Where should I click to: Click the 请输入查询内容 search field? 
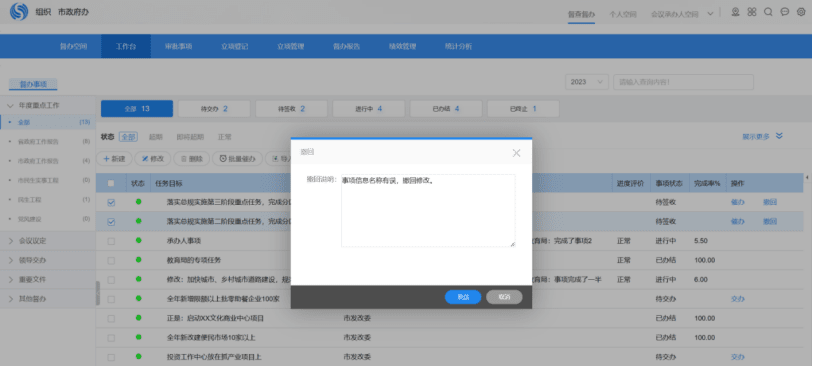coord(683,82)
